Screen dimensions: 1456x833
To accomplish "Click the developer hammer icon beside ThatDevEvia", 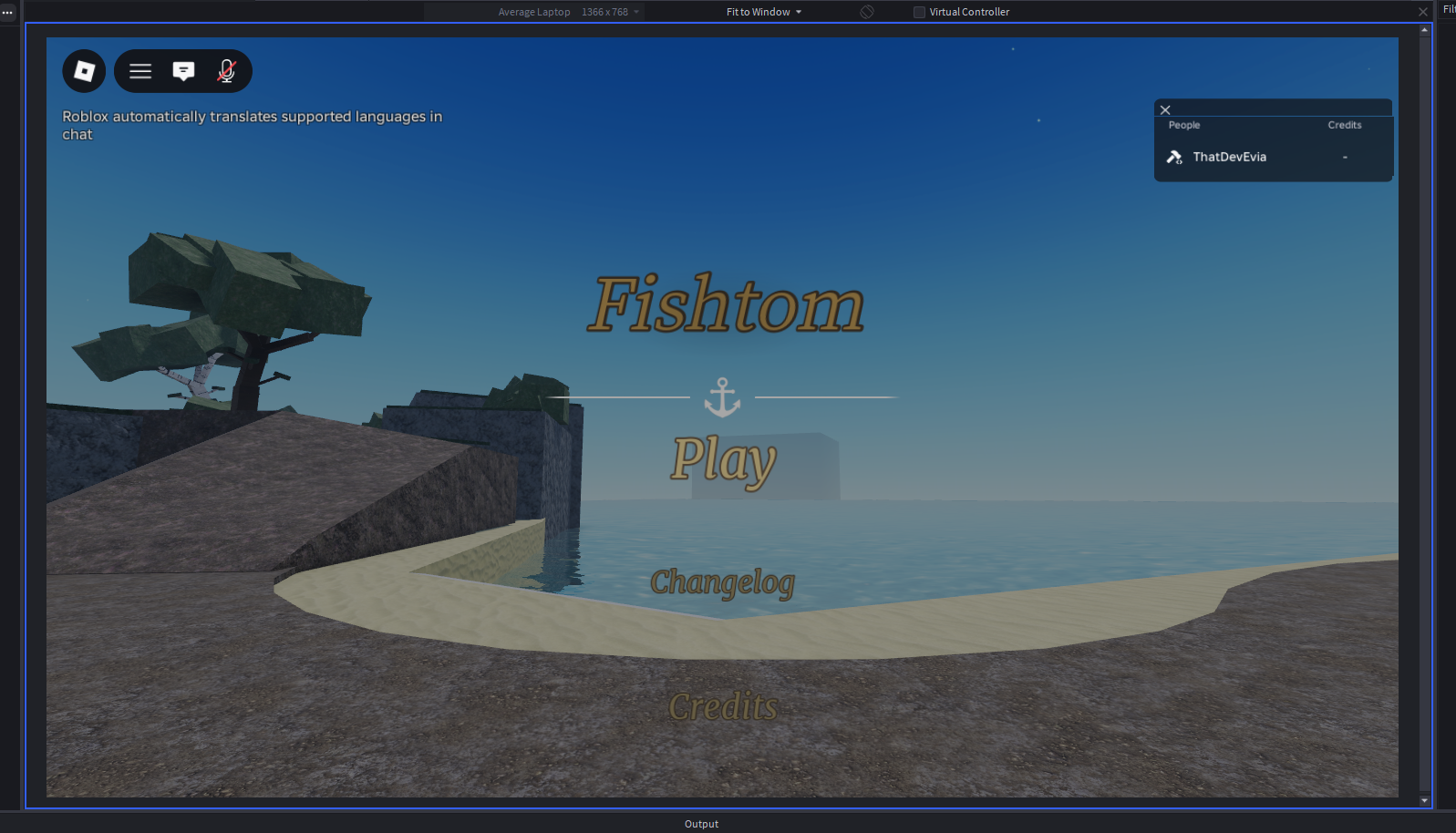I will coord(1174,157).
